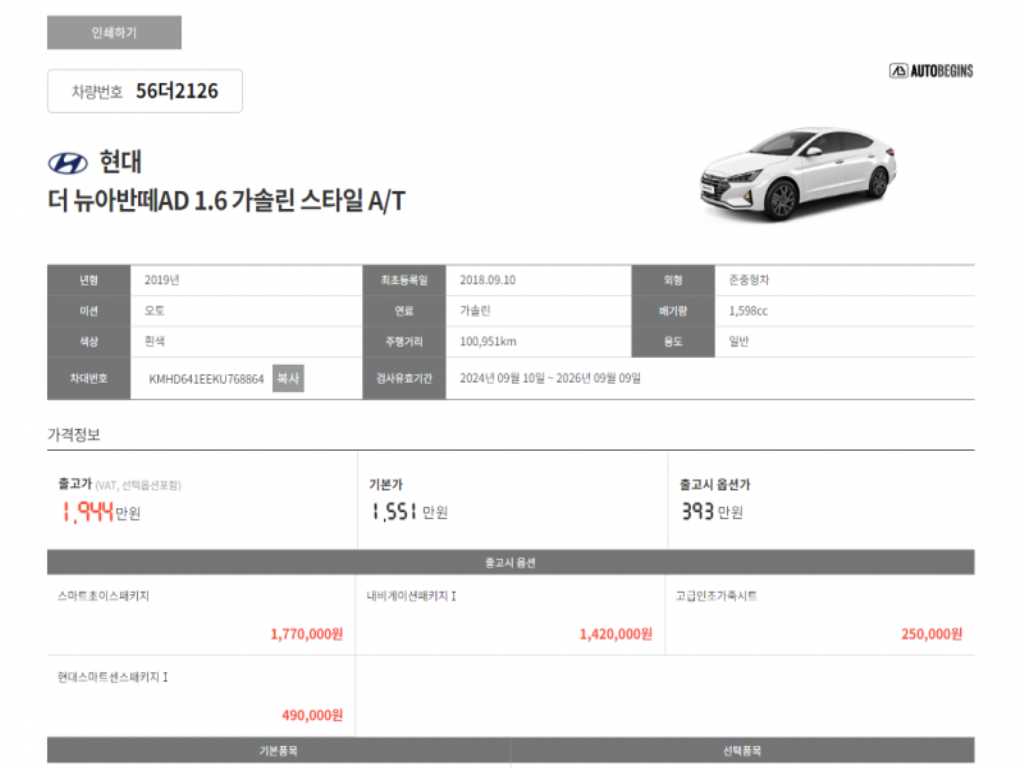Click the 인쇄하기 print button
Image resolution: width=1024 pixels, height=768 pixels.
[114, 33]
